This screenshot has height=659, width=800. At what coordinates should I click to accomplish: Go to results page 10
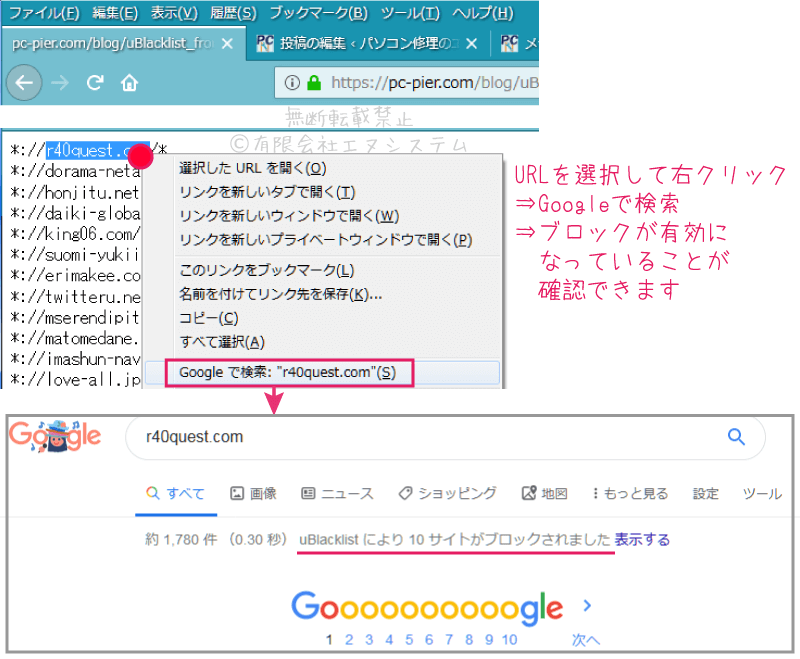point(509,640)
